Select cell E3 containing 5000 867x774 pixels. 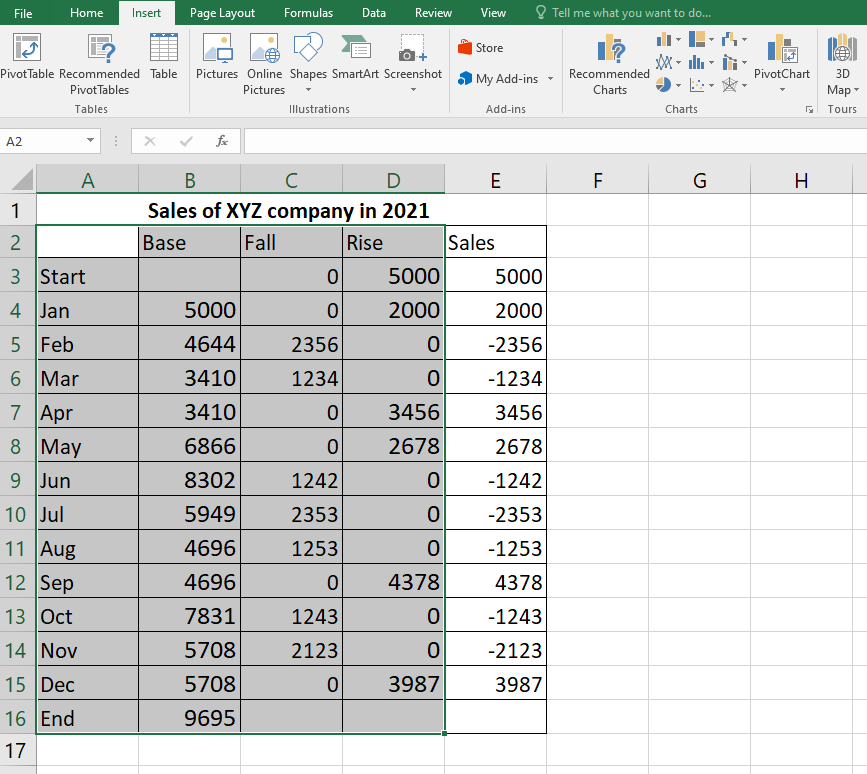[495, 276]
